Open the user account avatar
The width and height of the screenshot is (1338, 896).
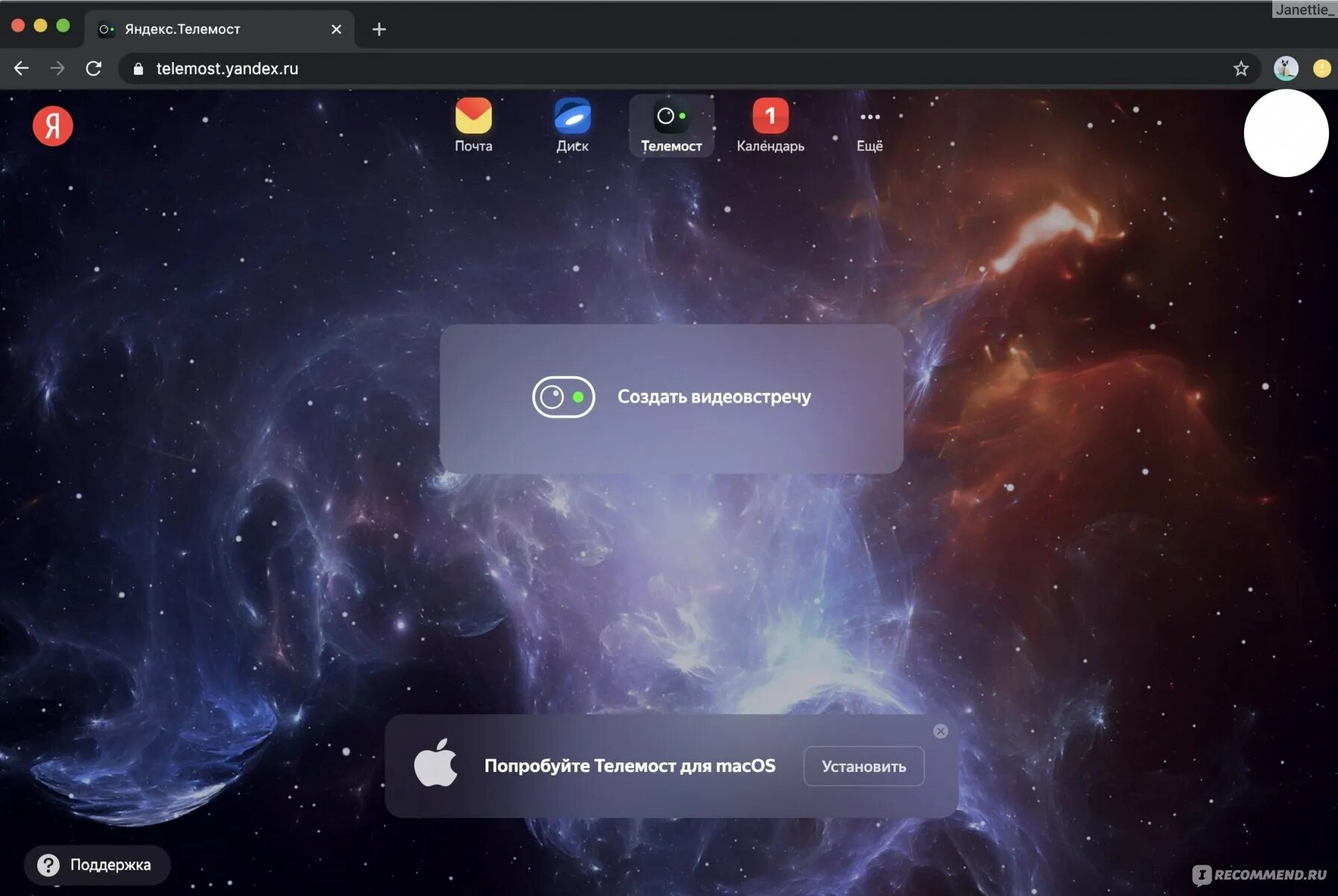[x=1286, y=134]
